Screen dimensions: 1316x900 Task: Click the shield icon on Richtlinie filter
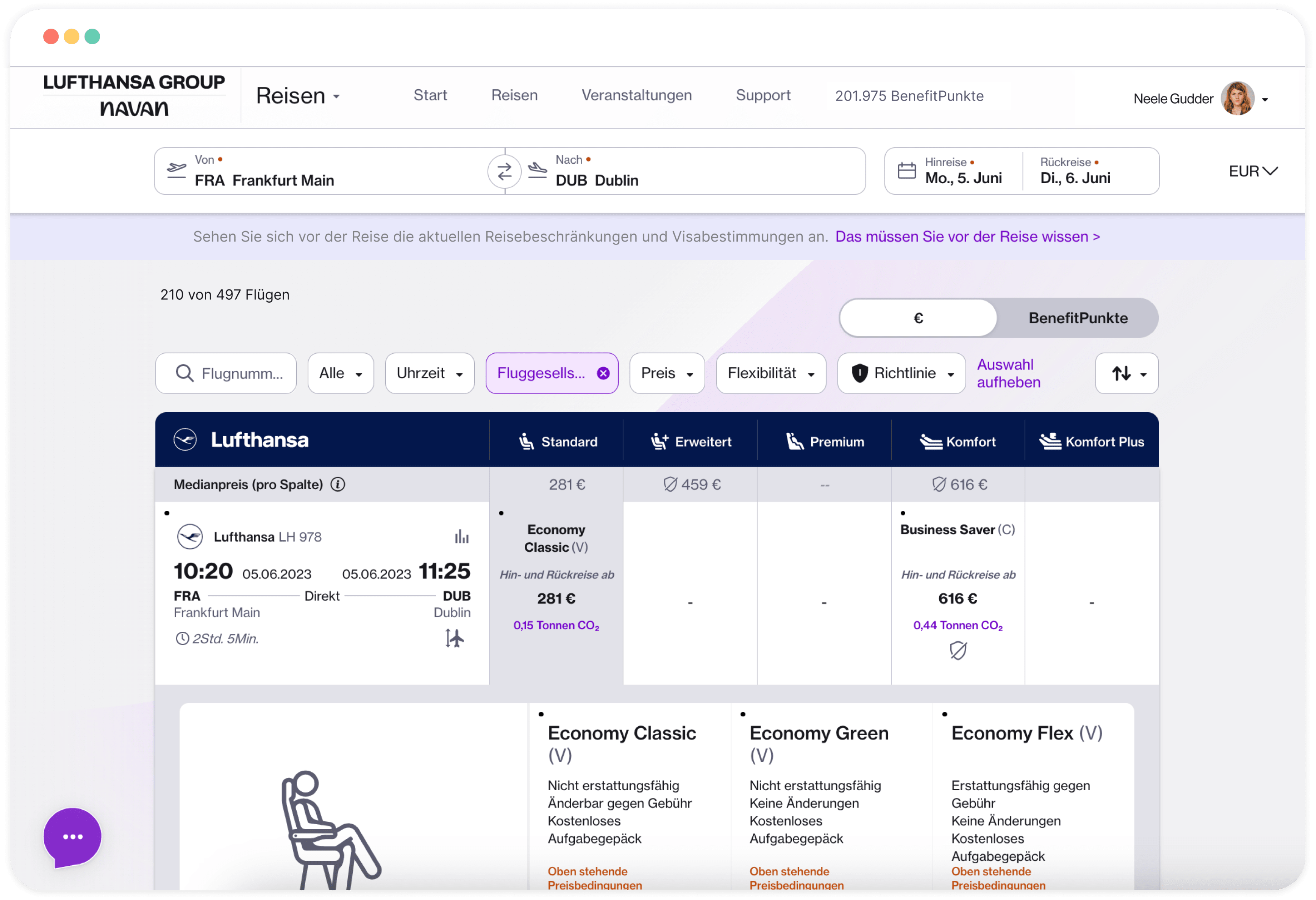[x=859, y=373]
